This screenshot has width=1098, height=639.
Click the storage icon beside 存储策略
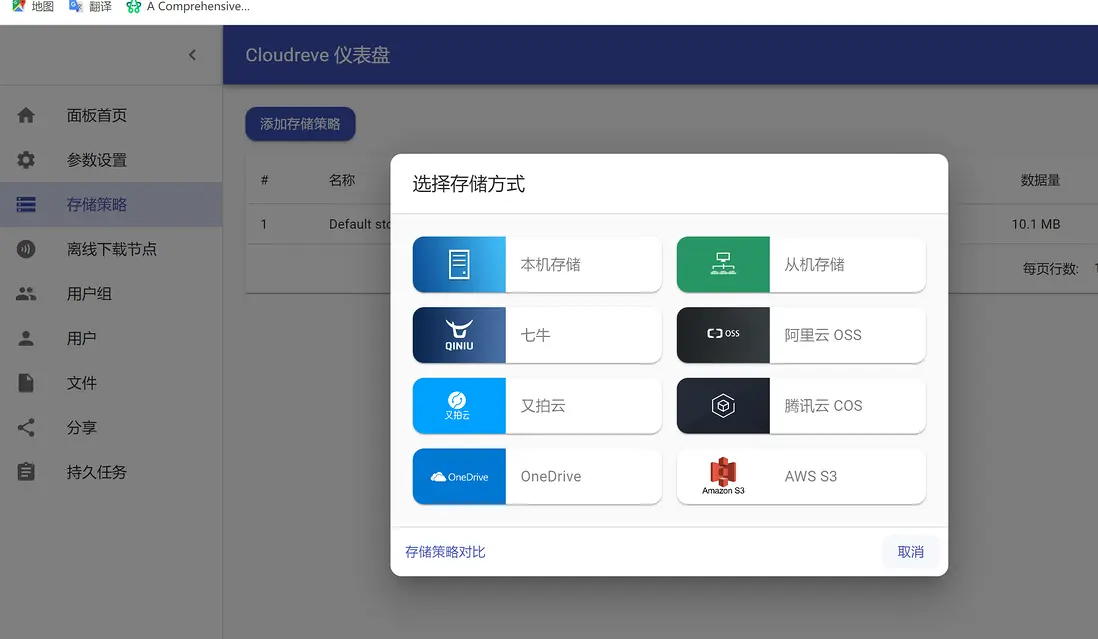point(26,204)
